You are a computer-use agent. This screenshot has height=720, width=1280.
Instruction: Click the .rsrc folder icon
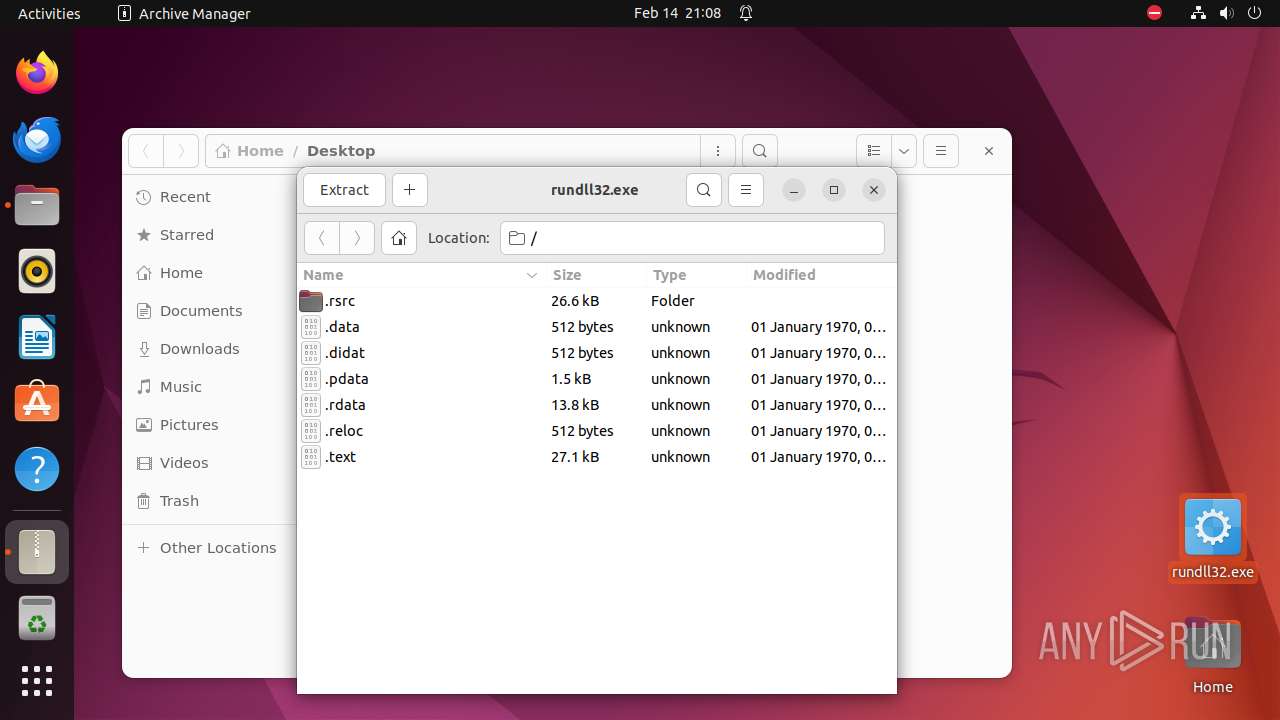(x=311, y=301)
